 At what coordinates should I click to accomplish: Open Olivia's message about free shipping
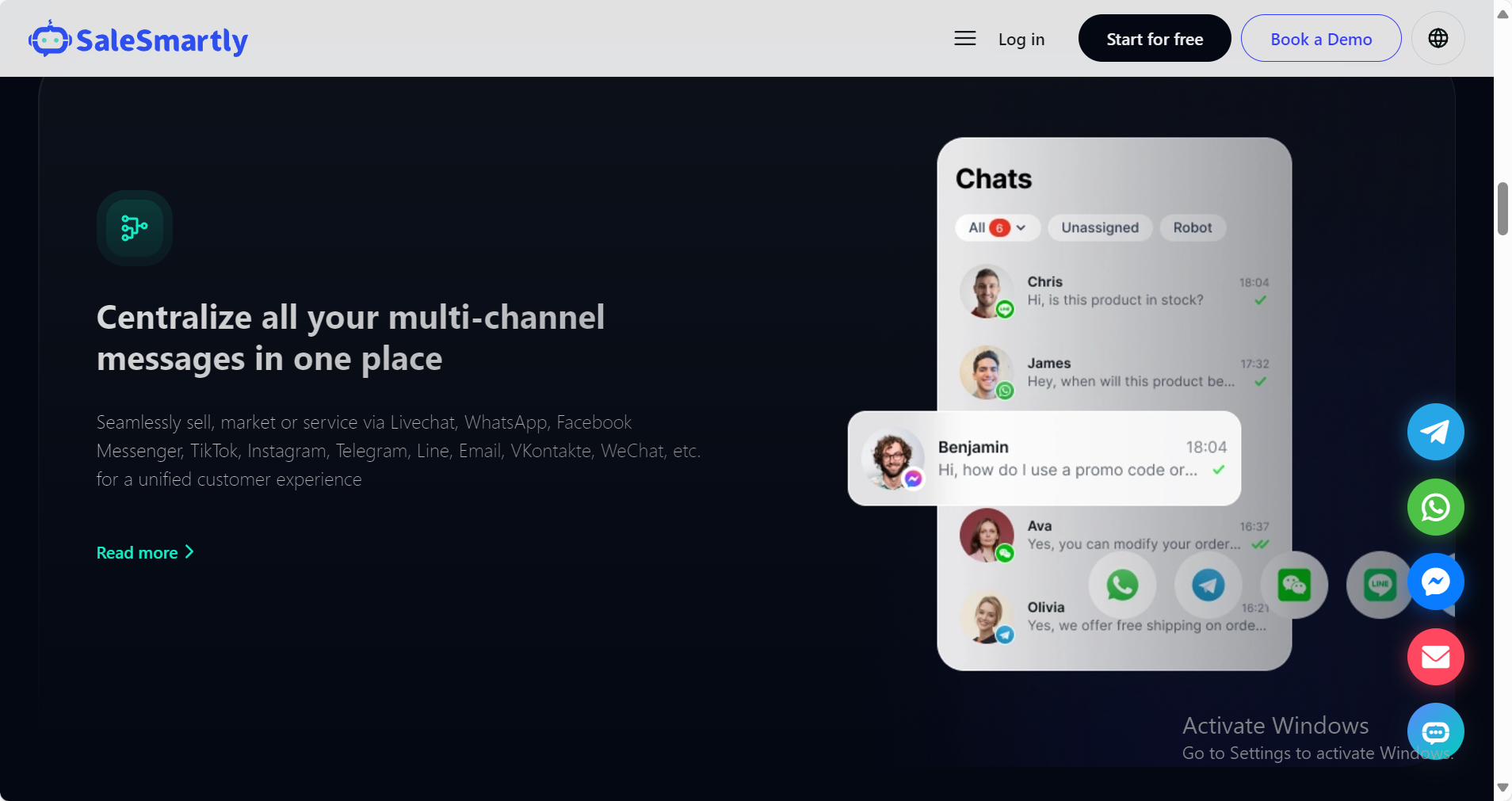click(1114, 616)
